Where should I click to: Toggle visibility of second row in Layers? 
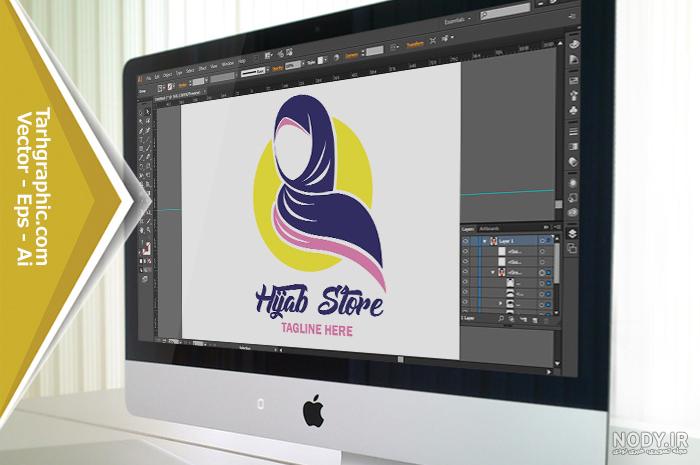(x=465, y=251)
